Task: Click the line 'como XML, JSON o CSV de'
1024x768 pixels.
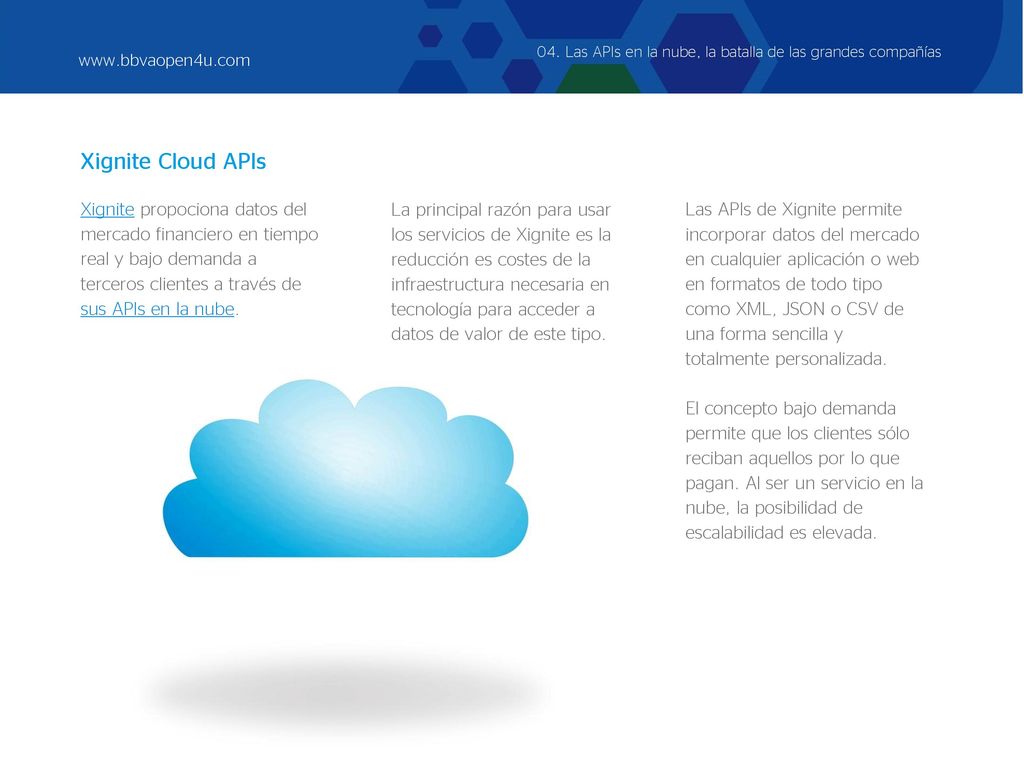Action: click(794, 309)
